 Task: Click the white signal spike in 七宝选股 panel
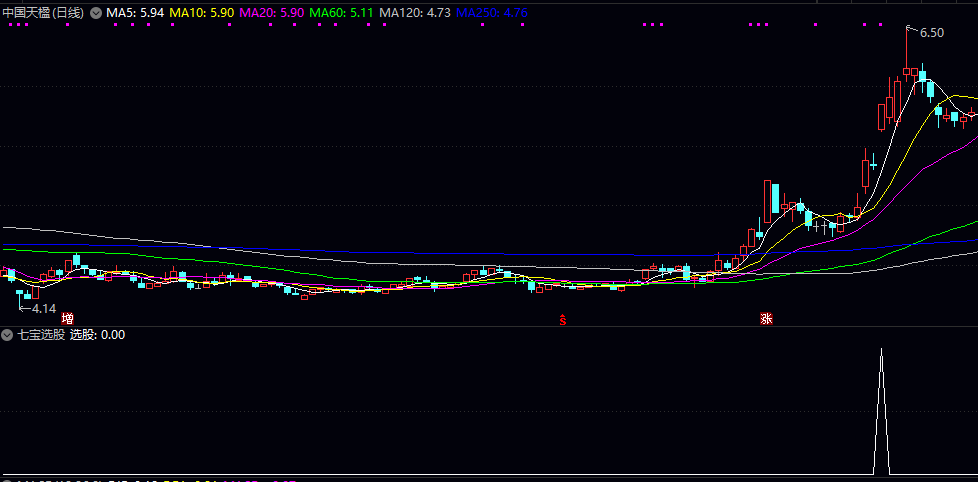(x=881, y=410)
